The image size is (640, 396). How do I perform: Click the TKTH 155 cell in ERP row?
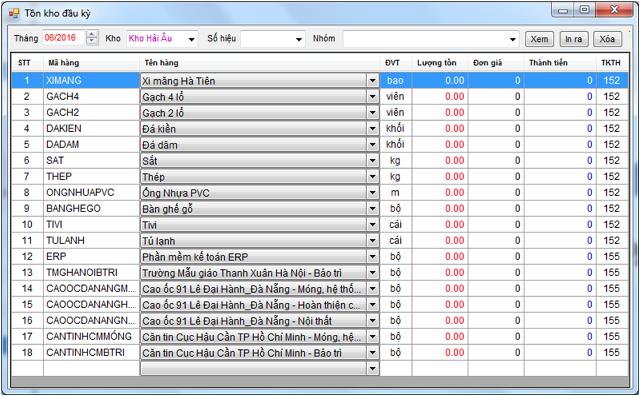tap(612, 256)
